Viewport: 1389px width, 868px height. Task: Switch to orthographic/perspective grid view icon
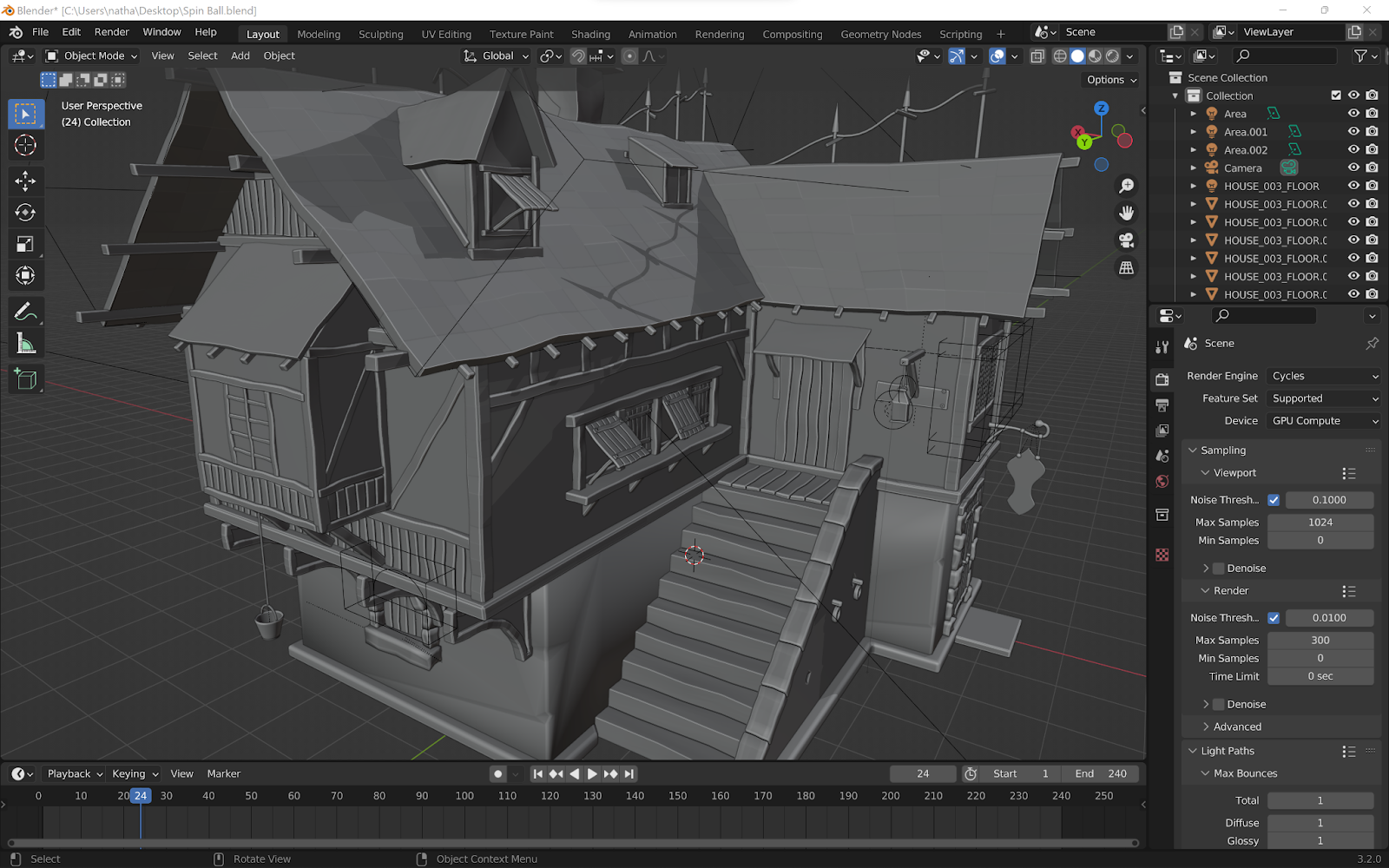[x=1126, y=268]
